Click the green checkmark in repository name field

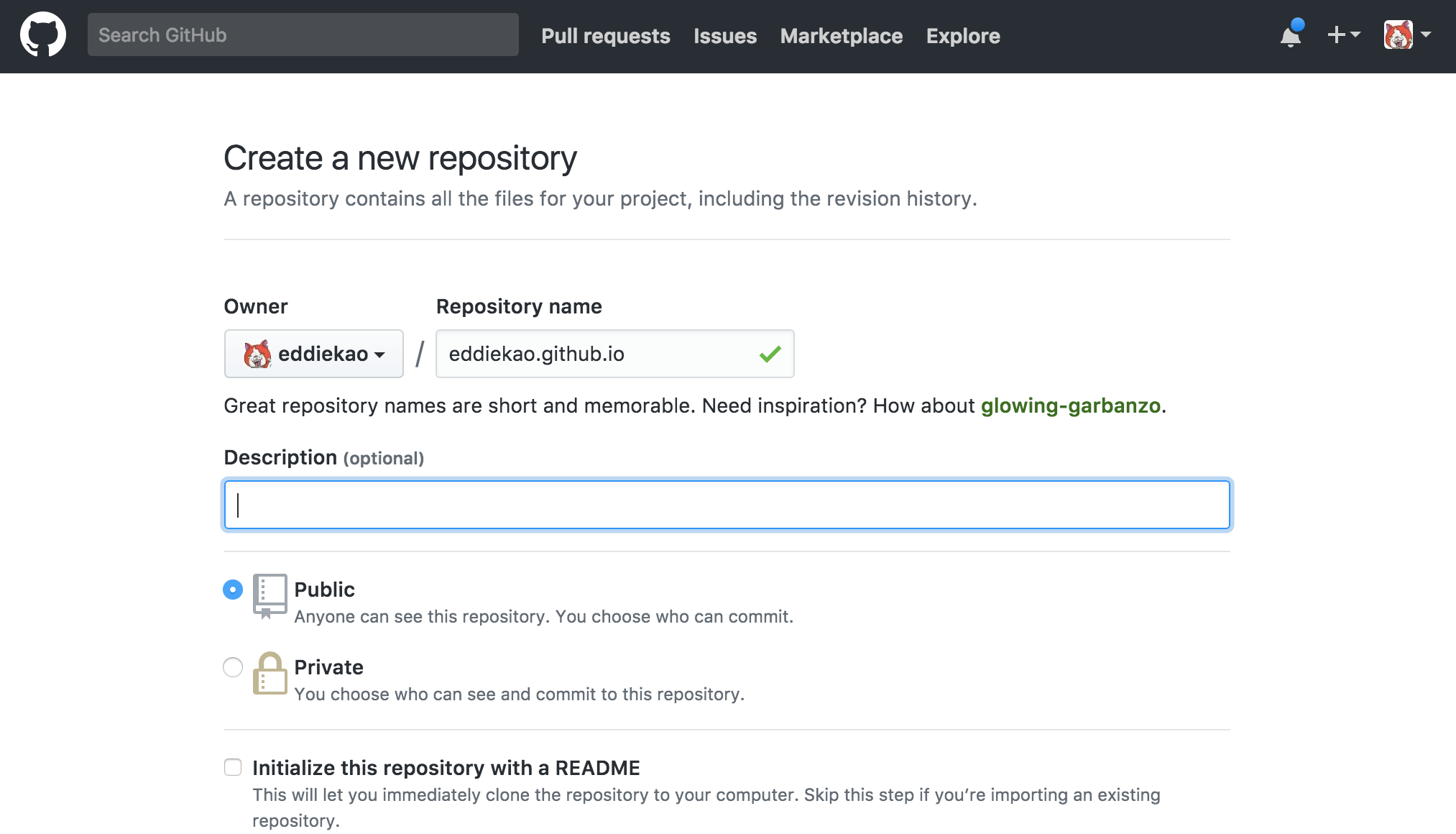click(770, 353)
